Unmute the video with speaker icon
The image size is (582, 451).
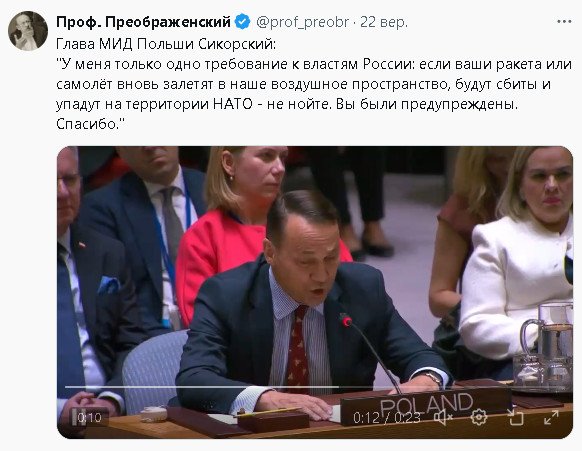click(443, 418)
